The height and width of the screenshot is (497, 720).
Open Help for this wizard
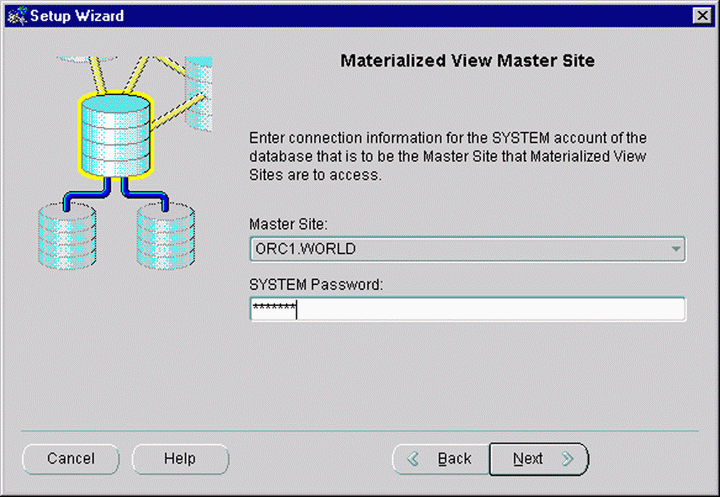180,459
